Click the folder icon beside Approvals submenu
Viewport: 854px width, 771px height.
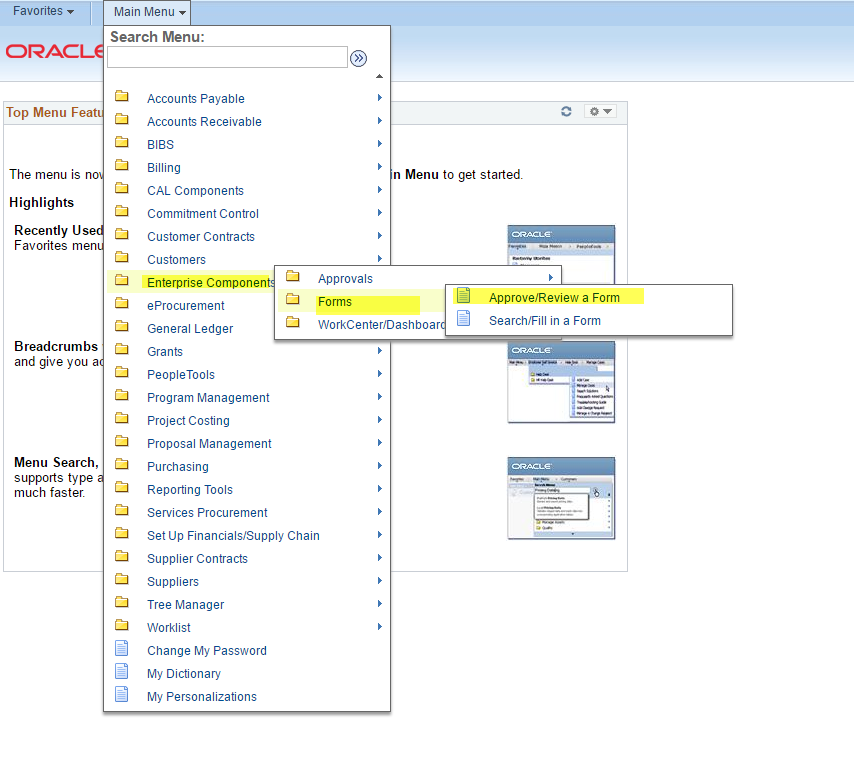(293, 276)
